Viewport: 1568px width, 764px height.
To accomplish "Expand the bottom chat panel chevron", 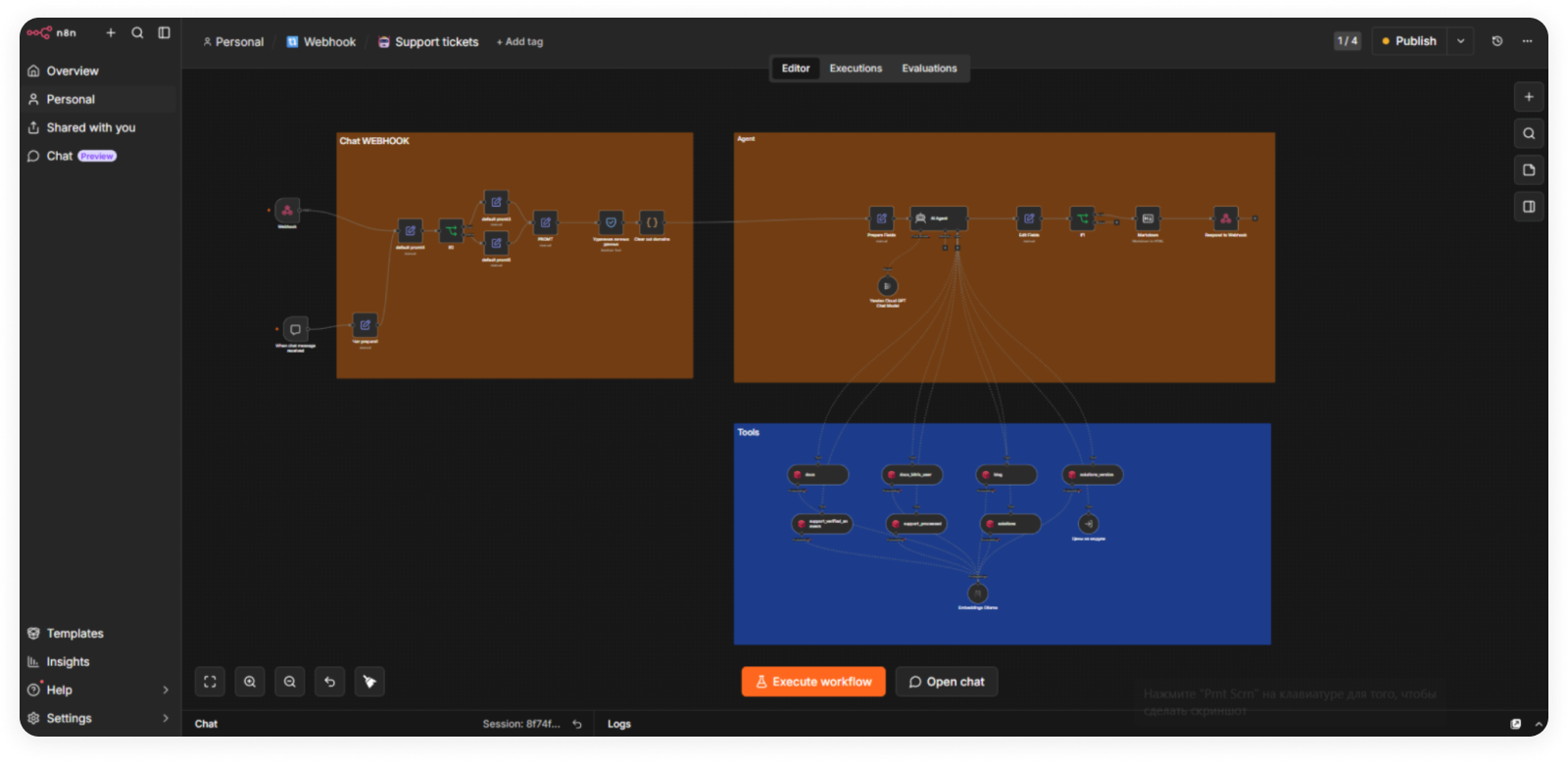I will (1539, 724).
